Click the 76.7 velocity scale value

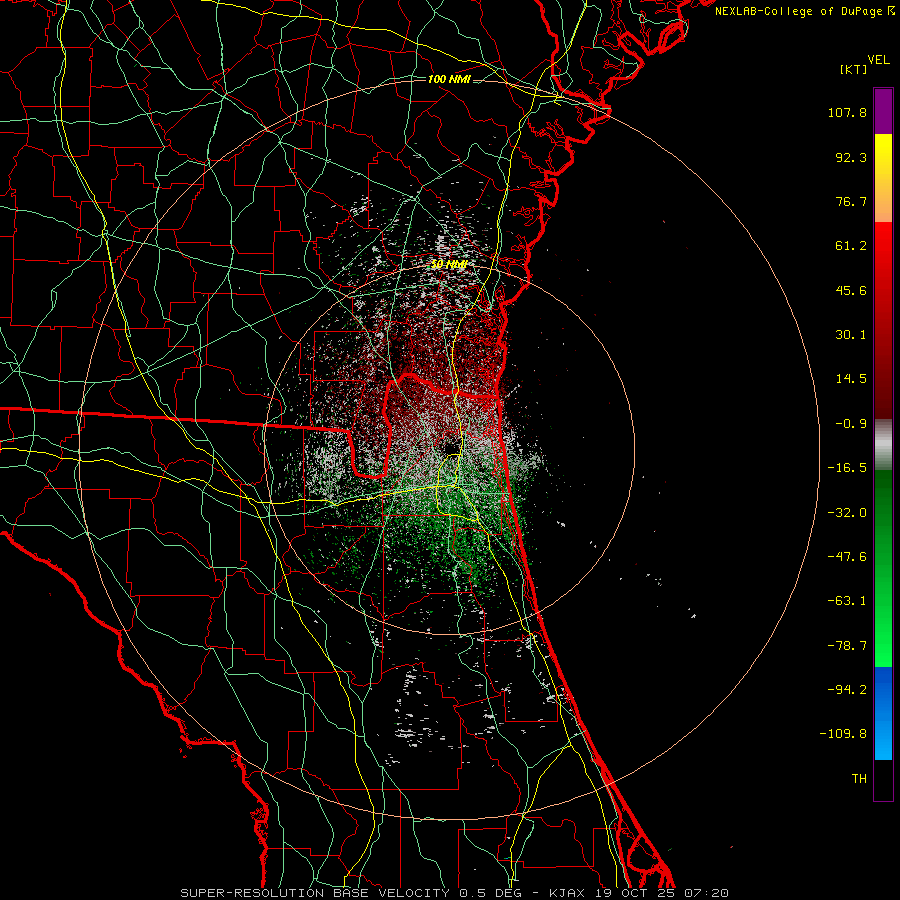[x=851, y=201]
